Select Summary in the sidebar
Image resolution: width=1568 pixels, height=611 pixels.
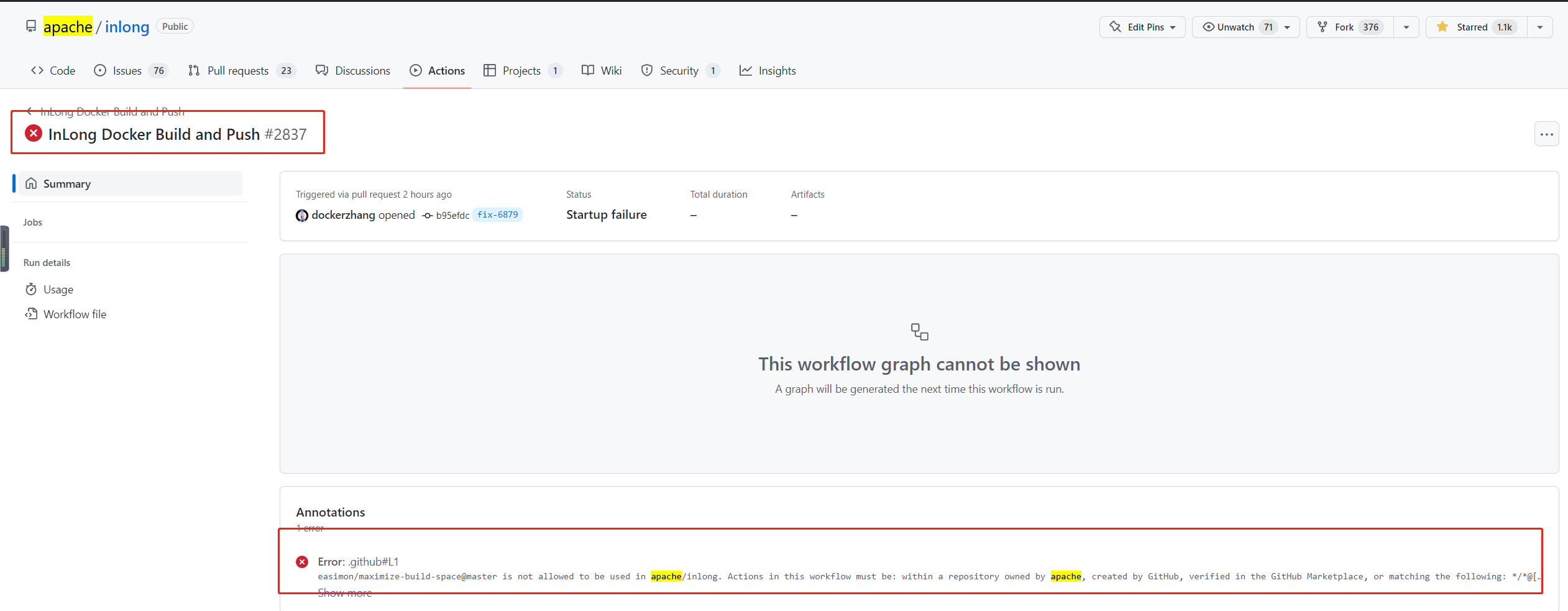point(131,183)
